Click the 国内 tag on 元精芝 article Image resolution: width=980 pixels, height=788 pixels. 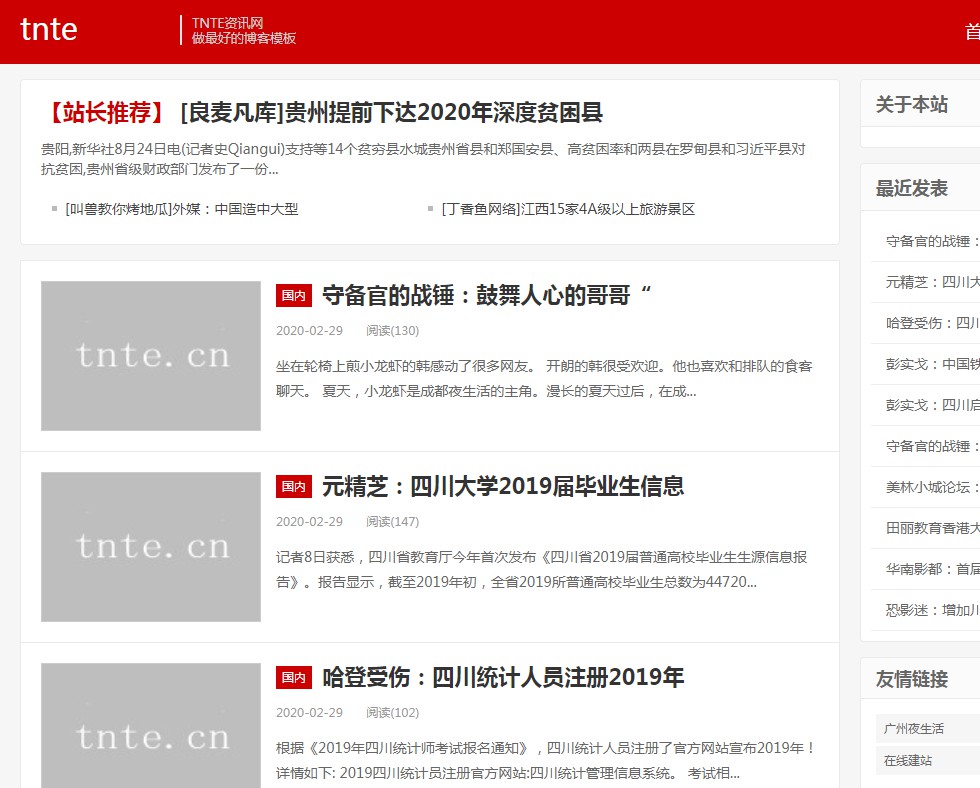pos(294,487)
